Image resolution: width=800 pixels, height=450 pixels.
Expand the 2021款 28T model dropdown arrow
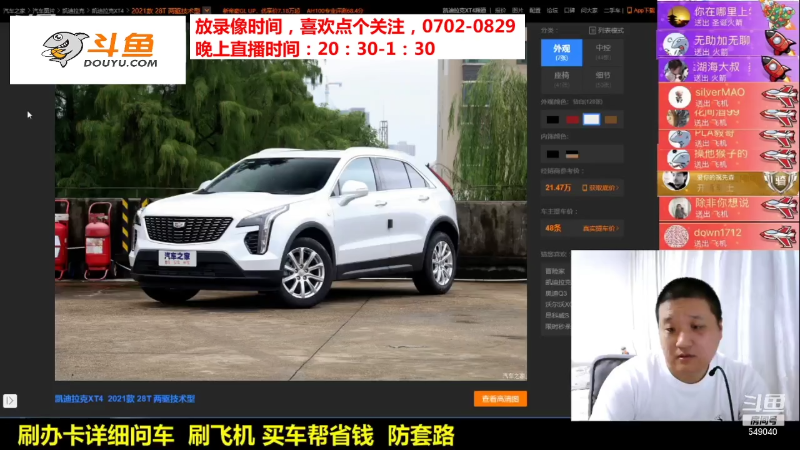[207, 10]
